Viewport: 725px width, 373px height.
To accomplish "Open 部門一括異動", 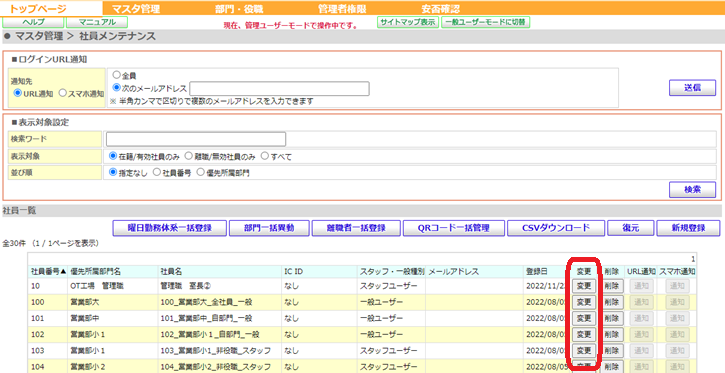I will coord(269,228).
